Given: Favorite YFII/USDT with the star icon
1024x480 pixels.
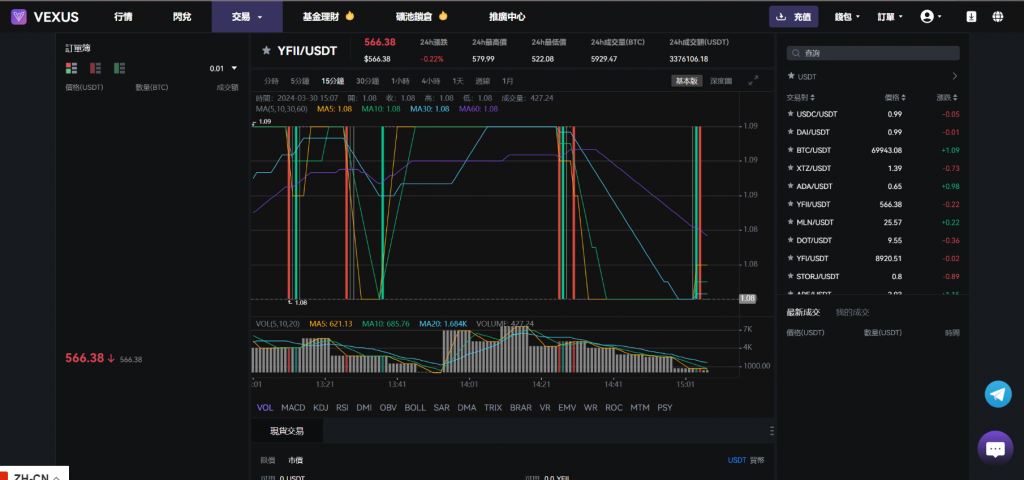Looking at the screenshot, I should point(266,50).
